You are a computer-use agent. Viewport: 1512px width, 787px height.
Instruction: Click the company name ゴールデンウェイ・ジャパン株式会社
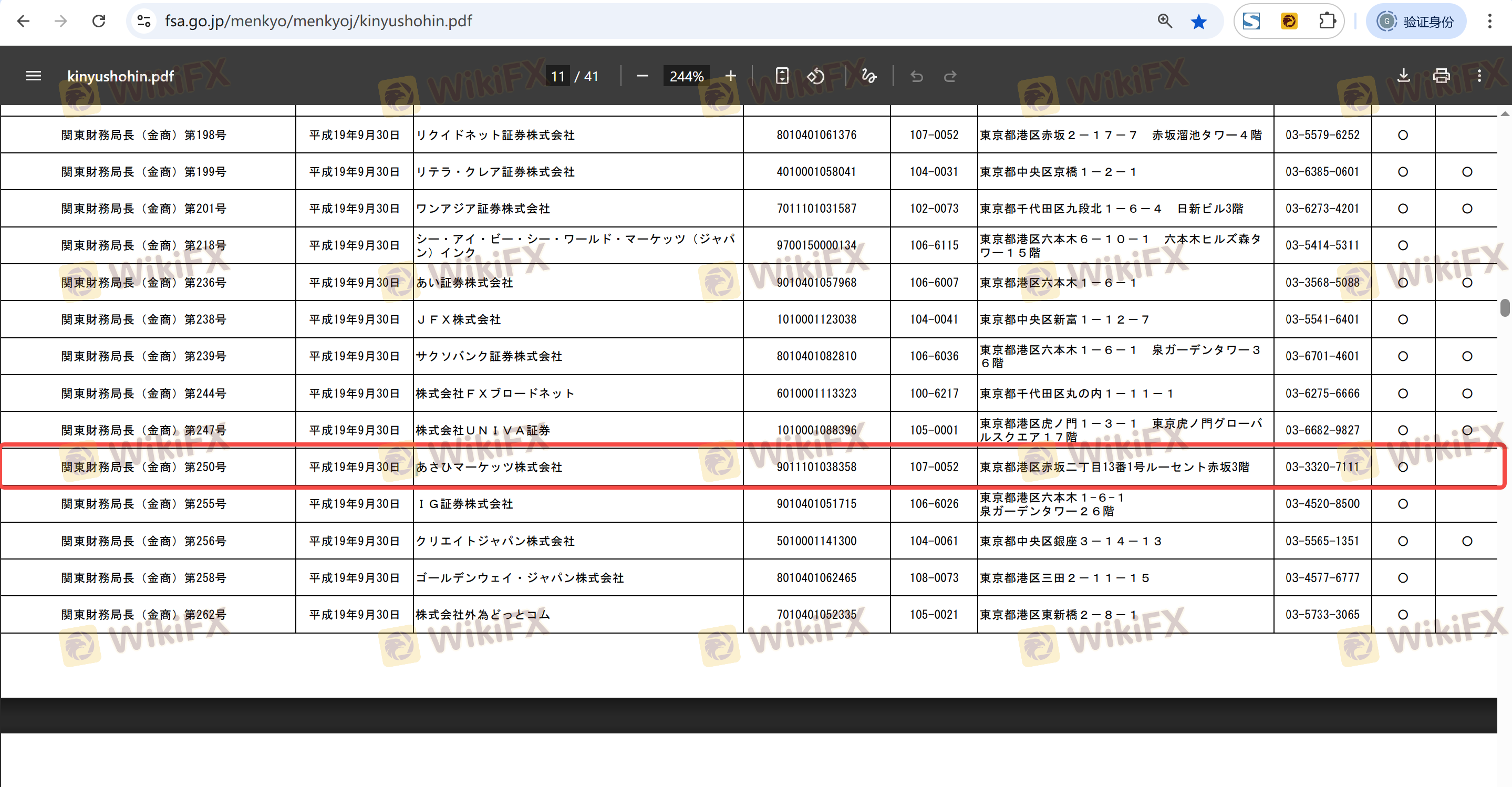[x=520, y=578]
